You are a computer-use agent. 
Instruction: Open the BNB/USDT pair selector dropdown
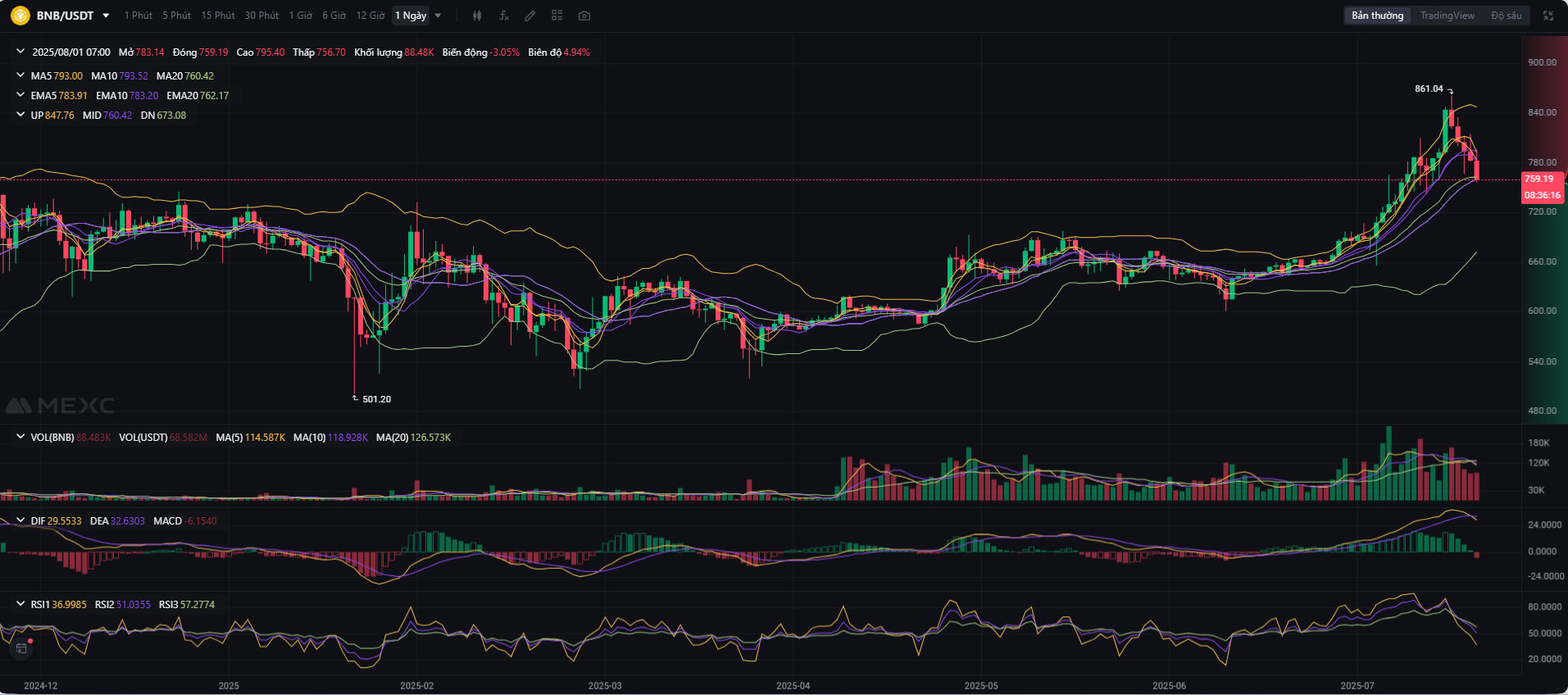(x=106, y=16)
